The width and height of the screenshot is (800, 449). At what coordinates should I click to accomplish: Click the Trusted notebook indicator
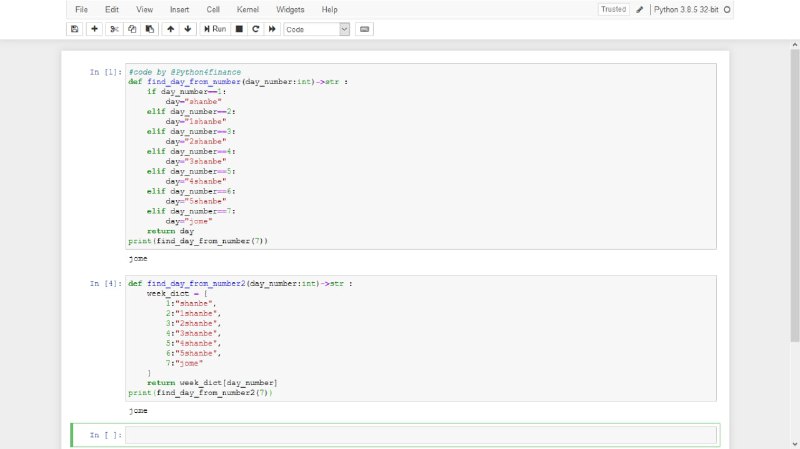pyautogui.click(x=613, y=9)
